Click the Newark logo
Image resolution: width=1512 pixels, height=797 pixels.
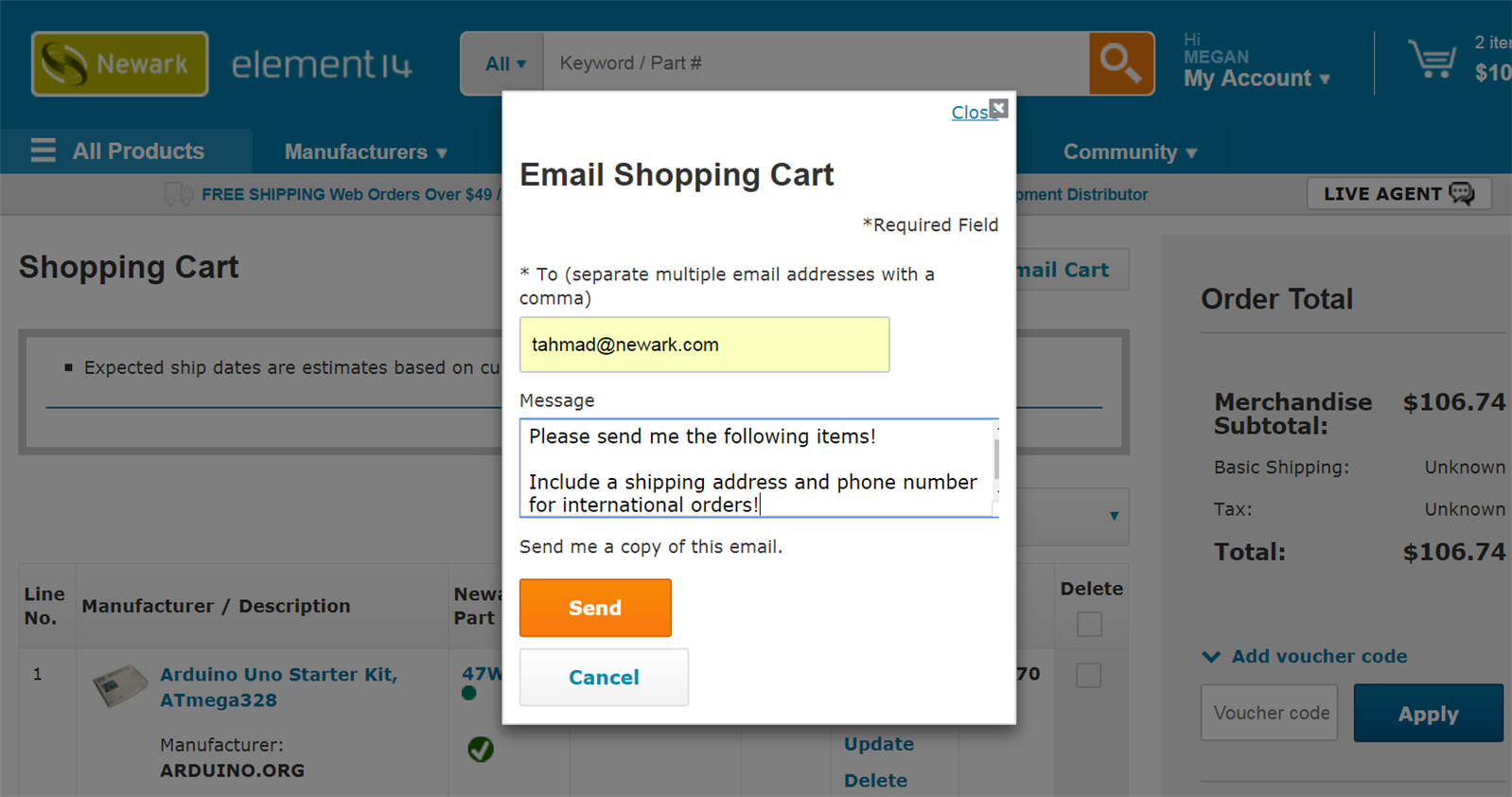point(120,64)
